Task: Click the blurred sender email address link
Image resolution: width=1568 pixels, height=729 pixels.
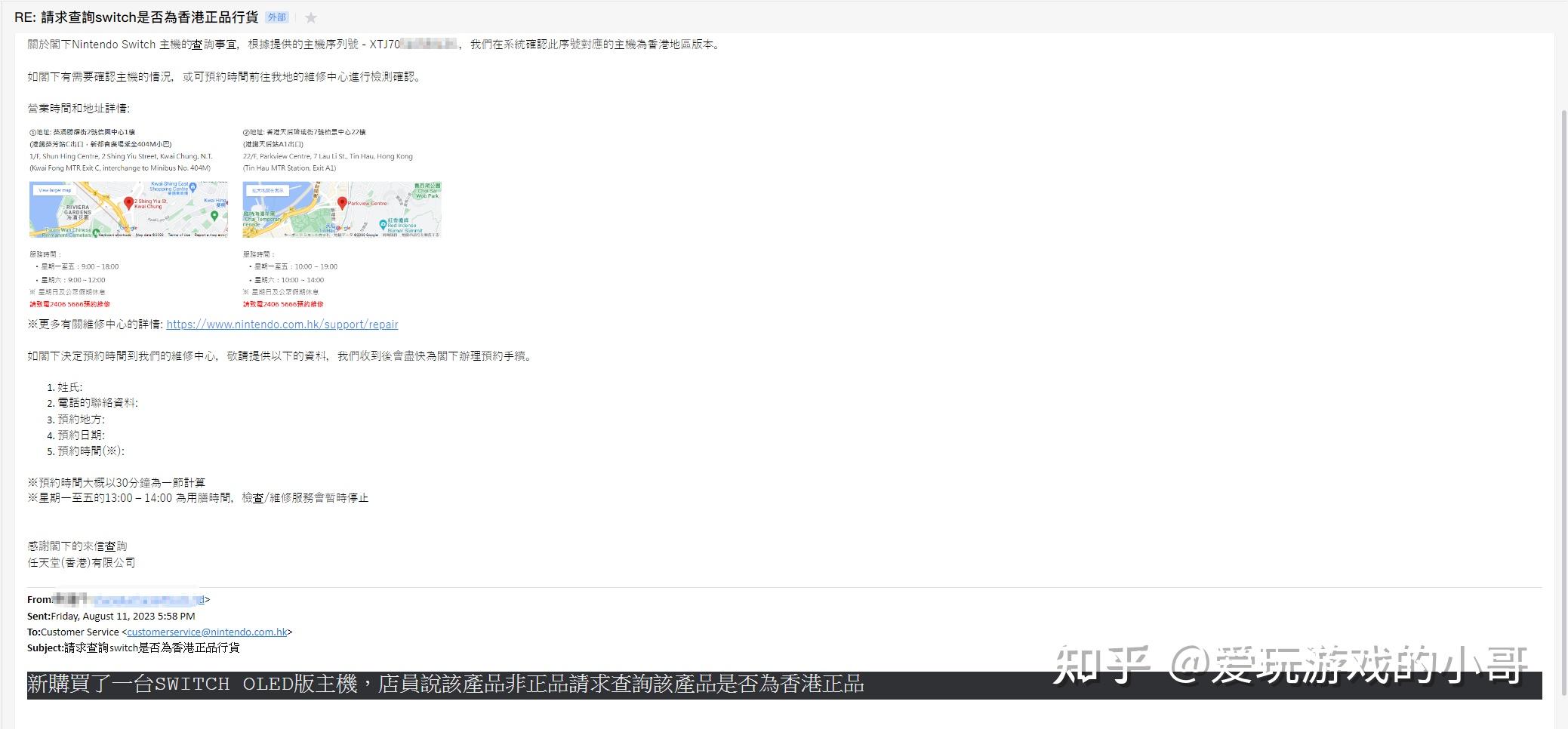Action: point(147,600)
